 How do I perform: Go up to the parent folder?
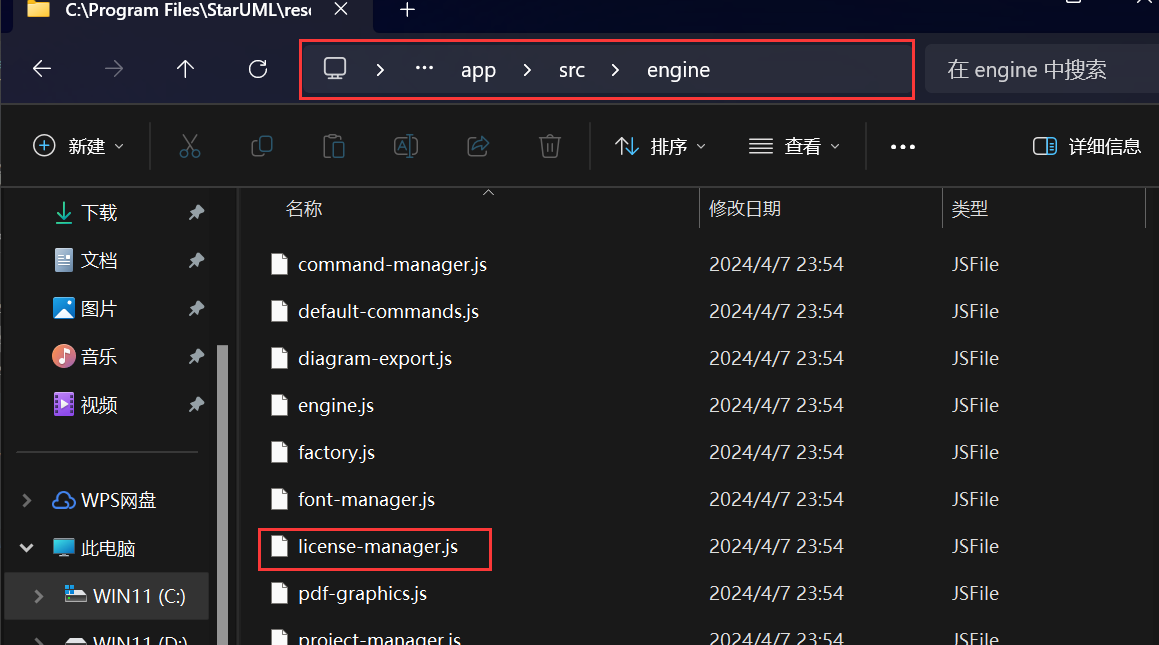click(x=185, y=68)
